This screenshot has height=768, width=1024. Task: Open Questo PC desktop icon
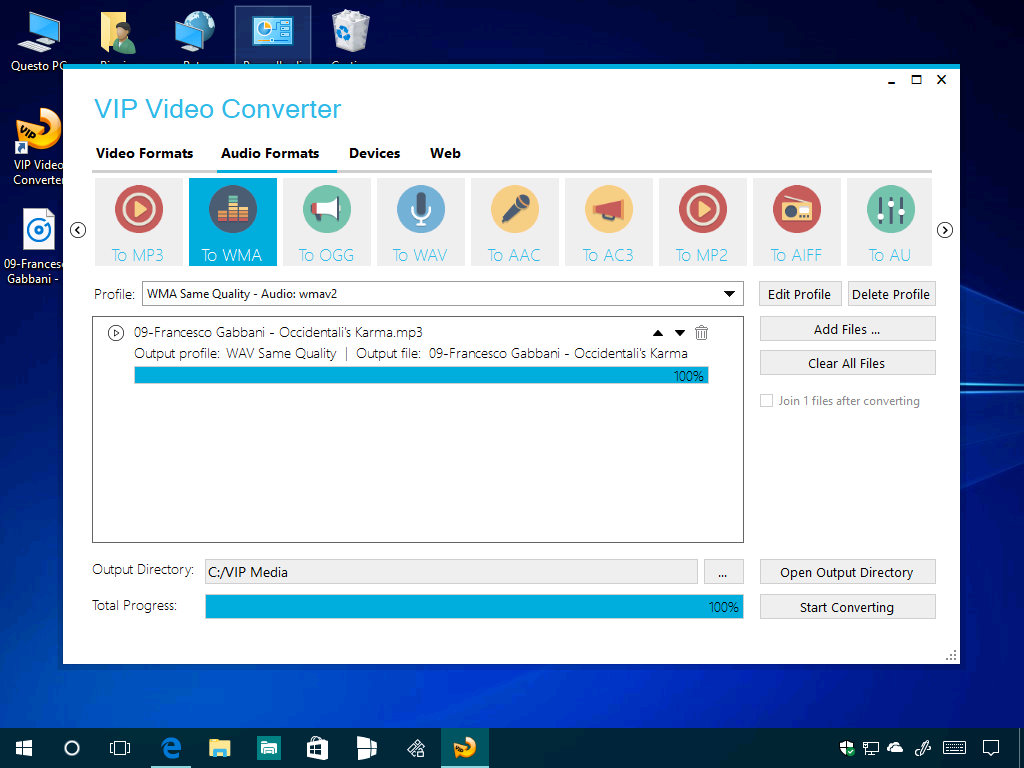pos(37,40)
